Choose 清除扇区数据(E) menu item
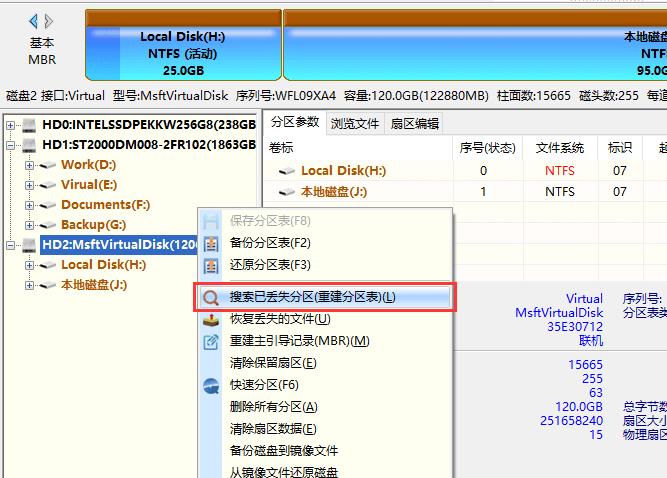 click(325, 429)
